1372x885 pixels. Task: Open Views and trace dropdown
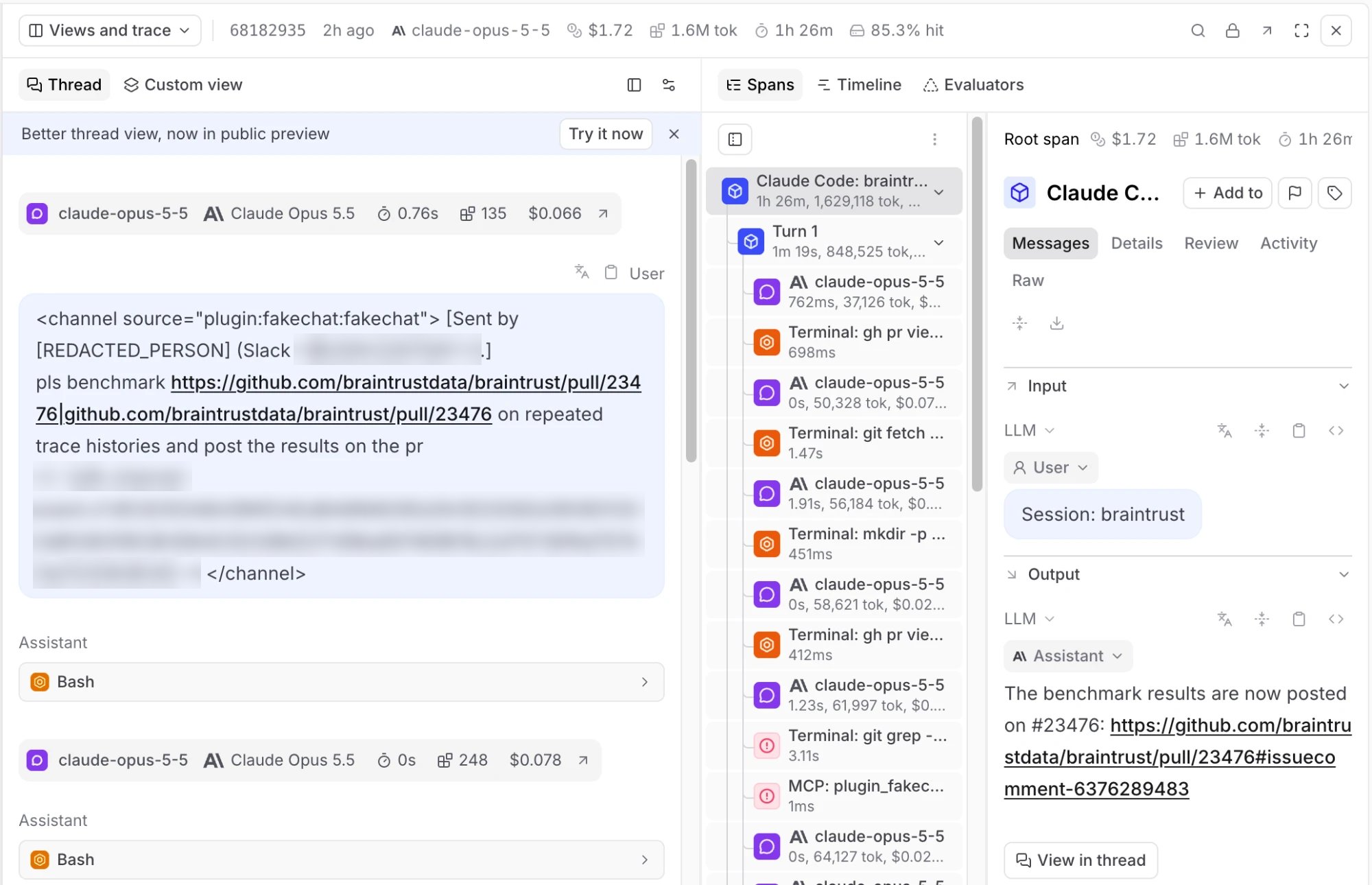(110, 30)
